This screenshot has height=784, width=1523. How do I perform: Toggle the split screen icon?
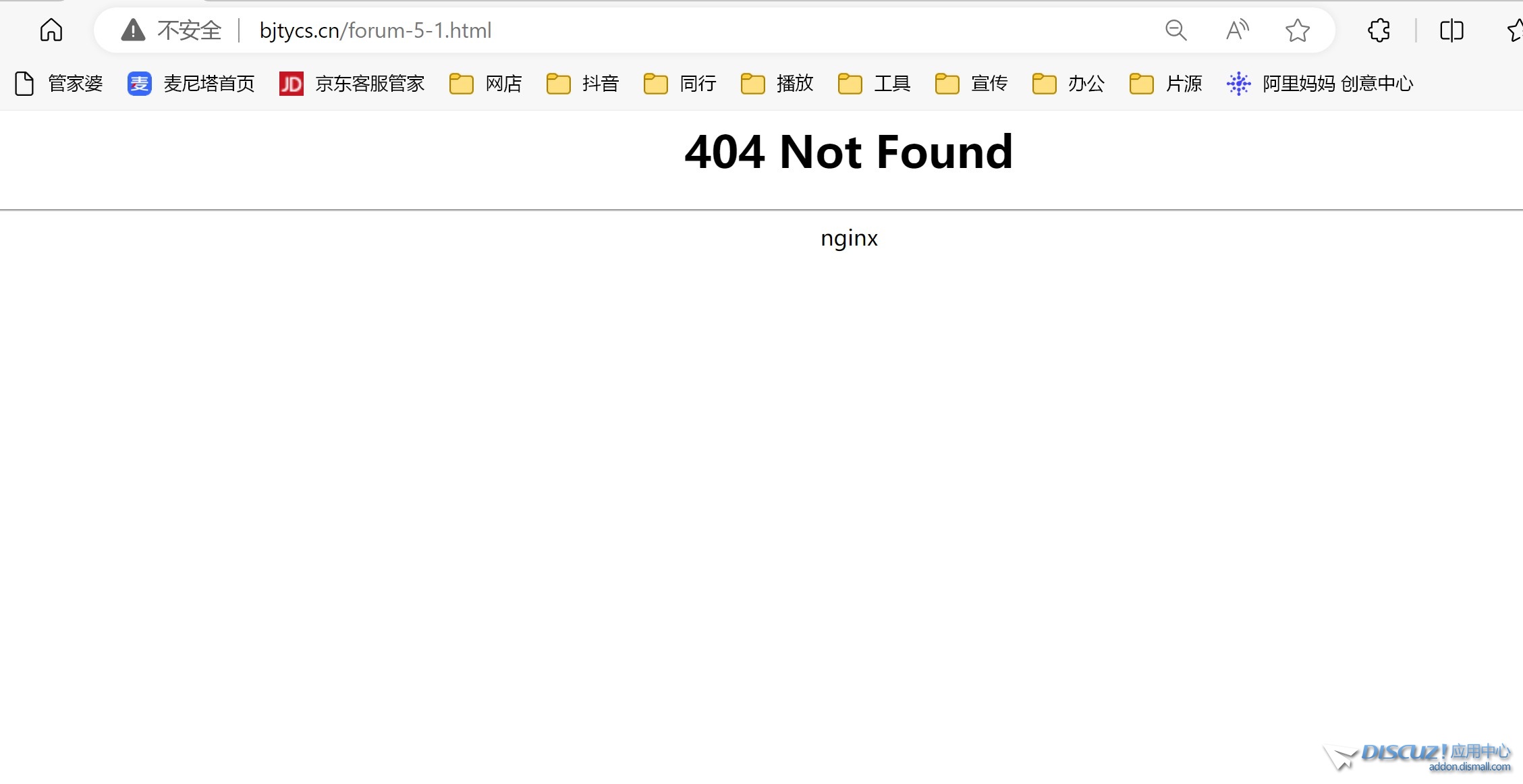(1451, 30)
